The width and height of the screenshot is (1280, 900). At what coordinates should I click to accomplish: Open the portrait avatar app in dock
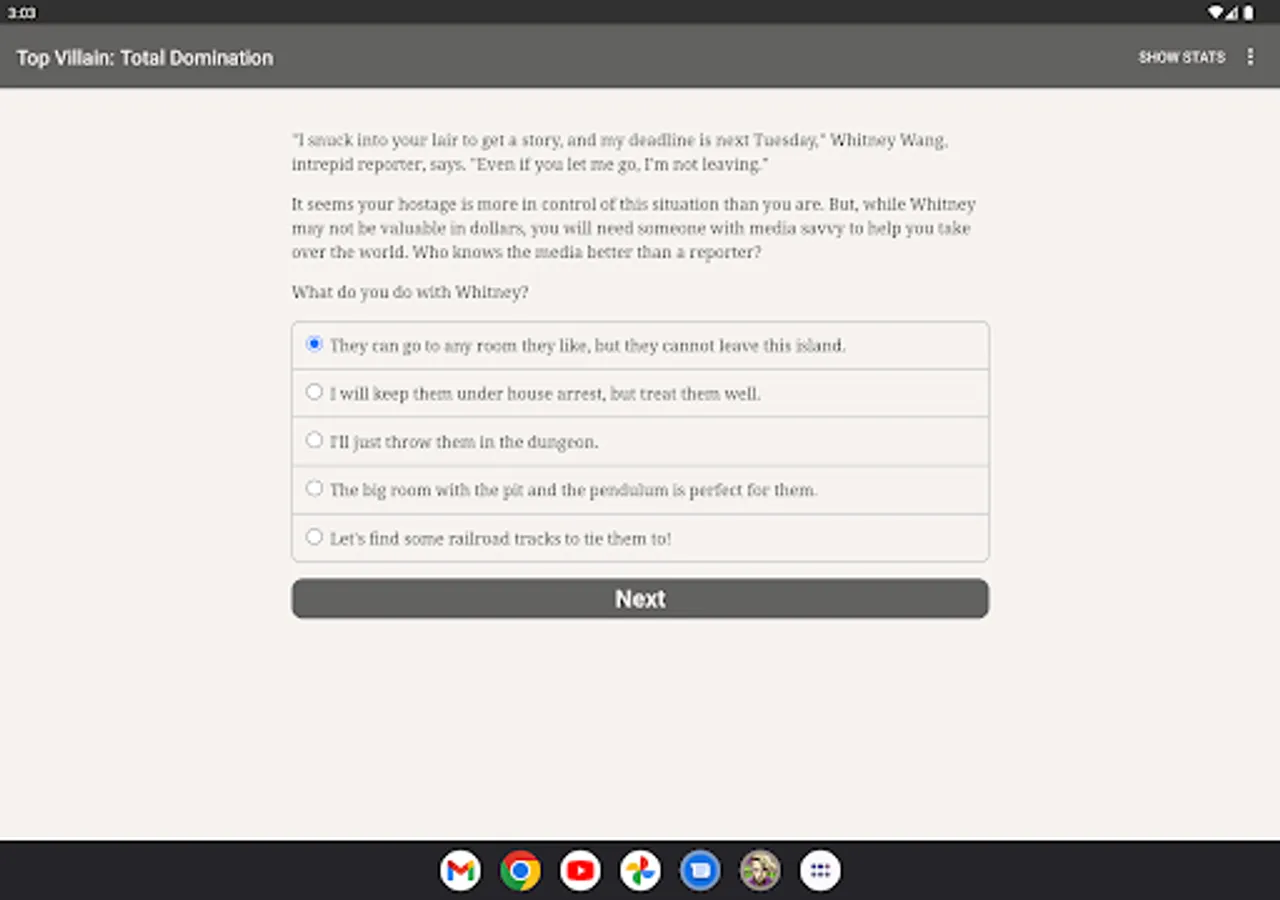(760, 871)
